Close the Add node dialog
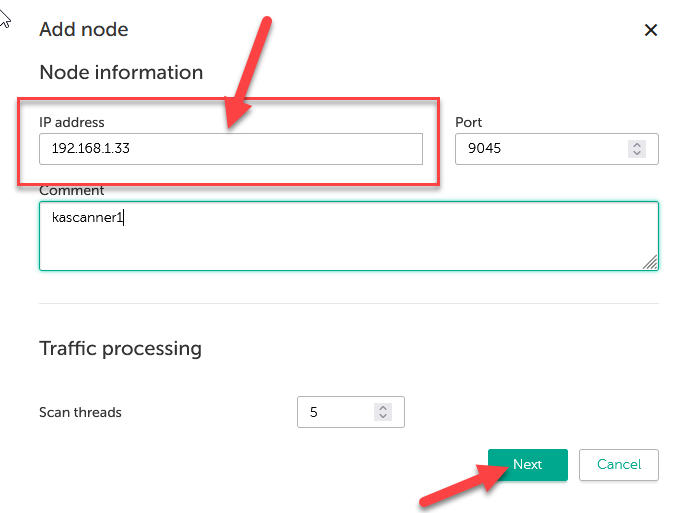This screenshot has width=696, height=513. (651, 30)
